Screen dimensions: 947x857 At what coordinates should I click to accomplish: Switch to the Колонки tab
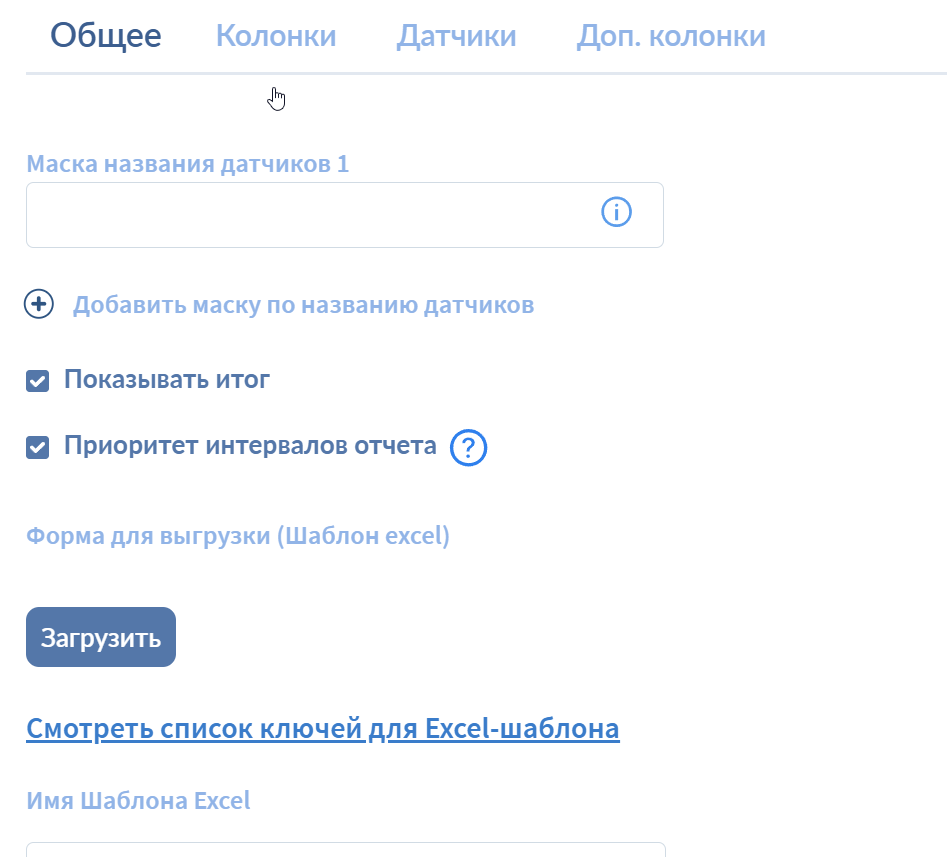coord(276,37)
